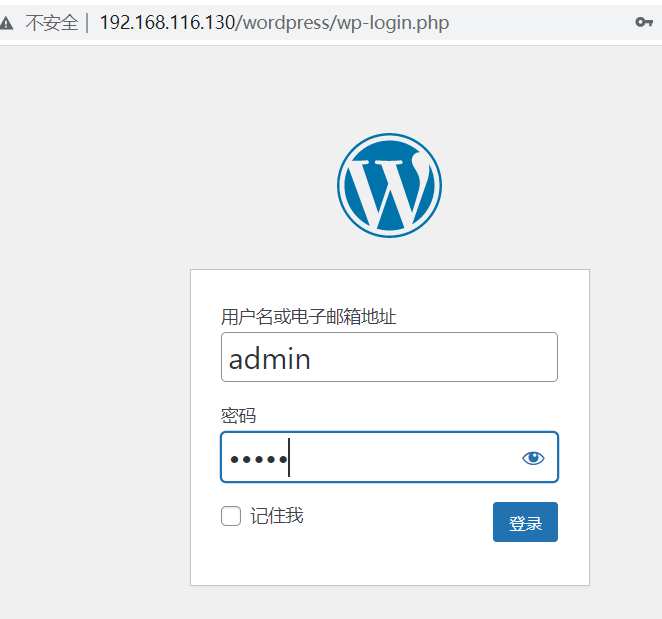The image size is (662, 619).
Task: Click the 不安全 security label
Action: pos(52,23)
